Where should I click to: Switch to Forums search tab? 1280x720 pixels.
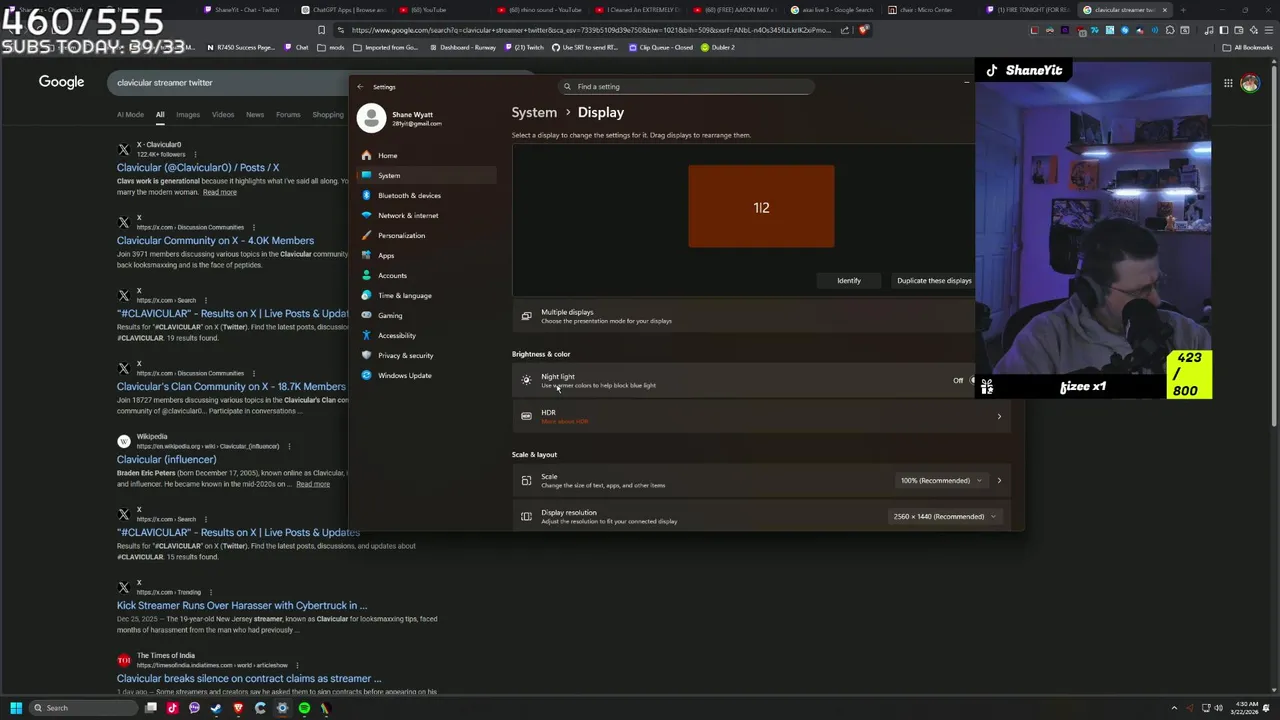288,115
